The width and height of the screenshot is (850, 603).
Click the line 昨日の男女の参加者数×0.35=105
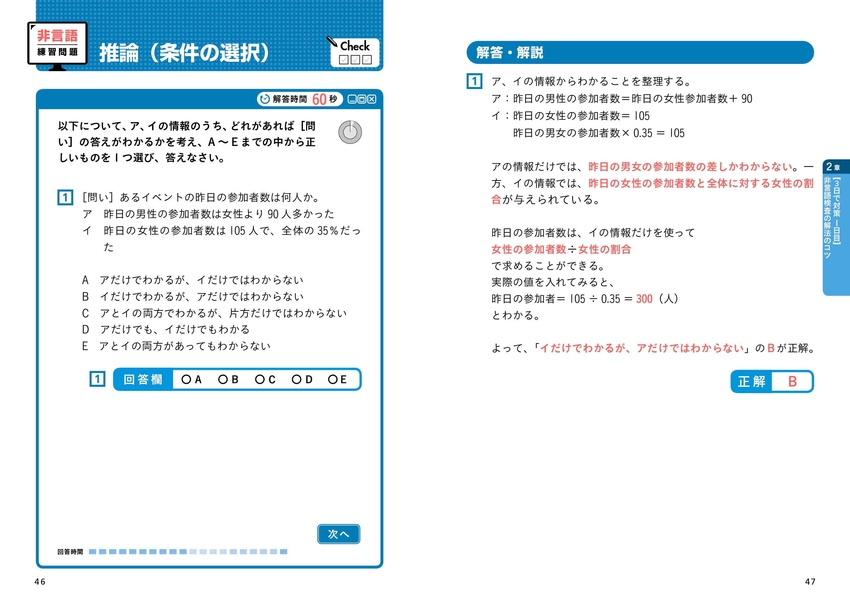(x=599, y=133)
